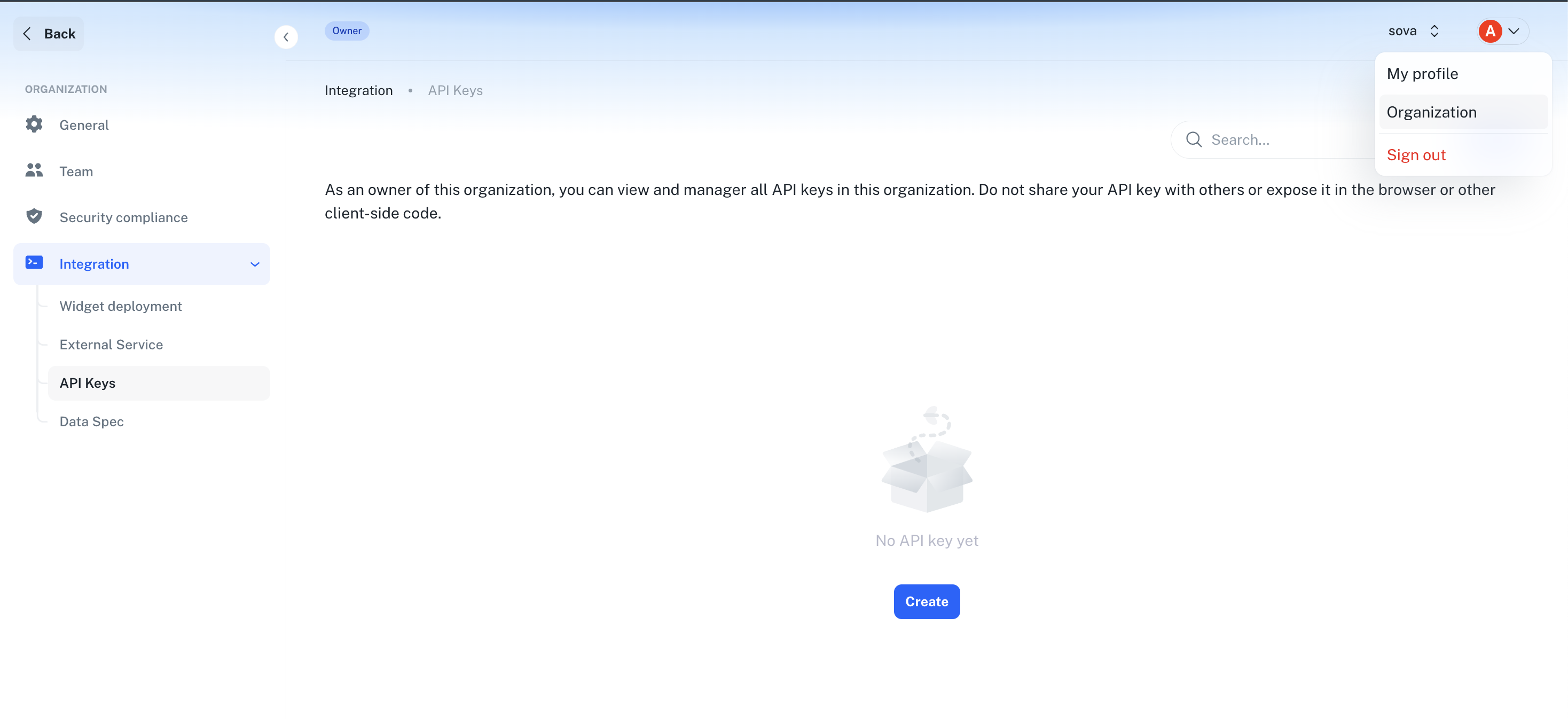Open Widget deployment settings
1568x719 pixels.
tap(121, 306)
